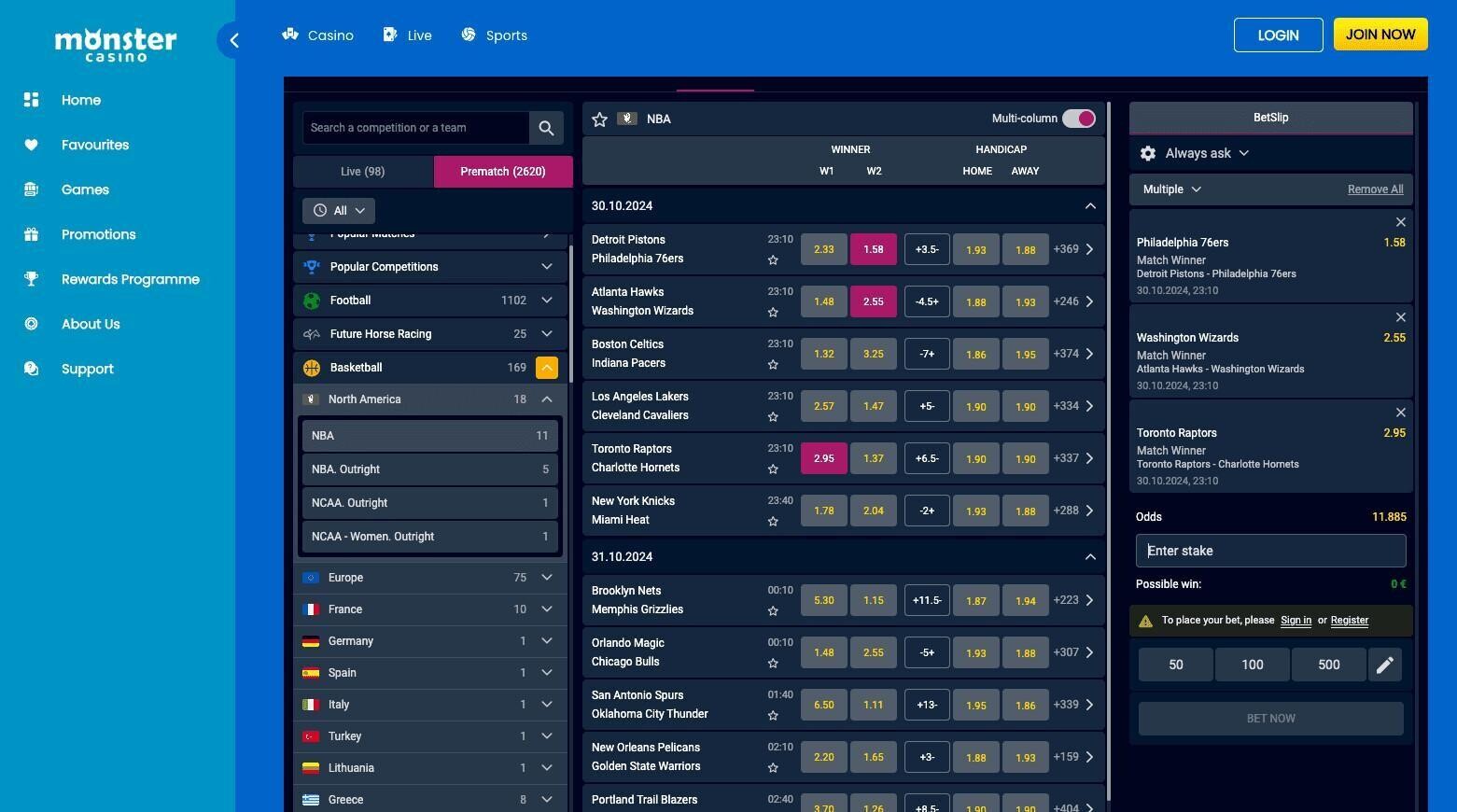Collapse the Basketball category
This screenshot has width=1457, height=812.
tap(547, 368)
